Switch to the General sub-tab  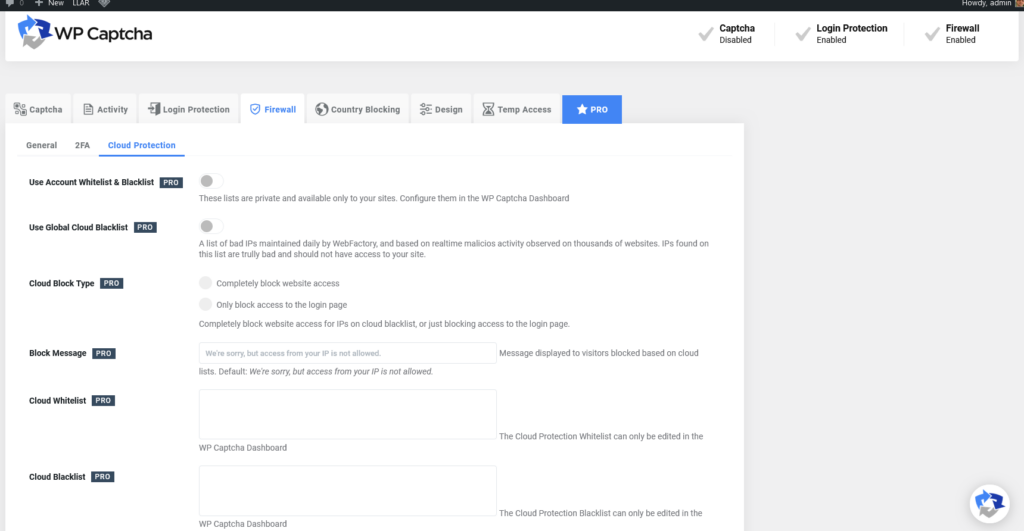[41, 145]
